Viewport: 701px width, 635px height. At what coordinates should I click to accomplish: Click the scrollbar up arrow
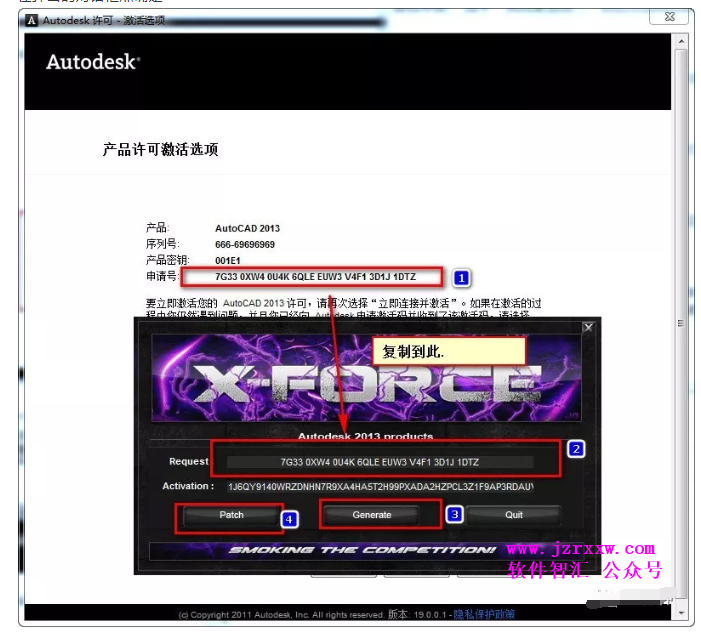click(x=681, y=41)
